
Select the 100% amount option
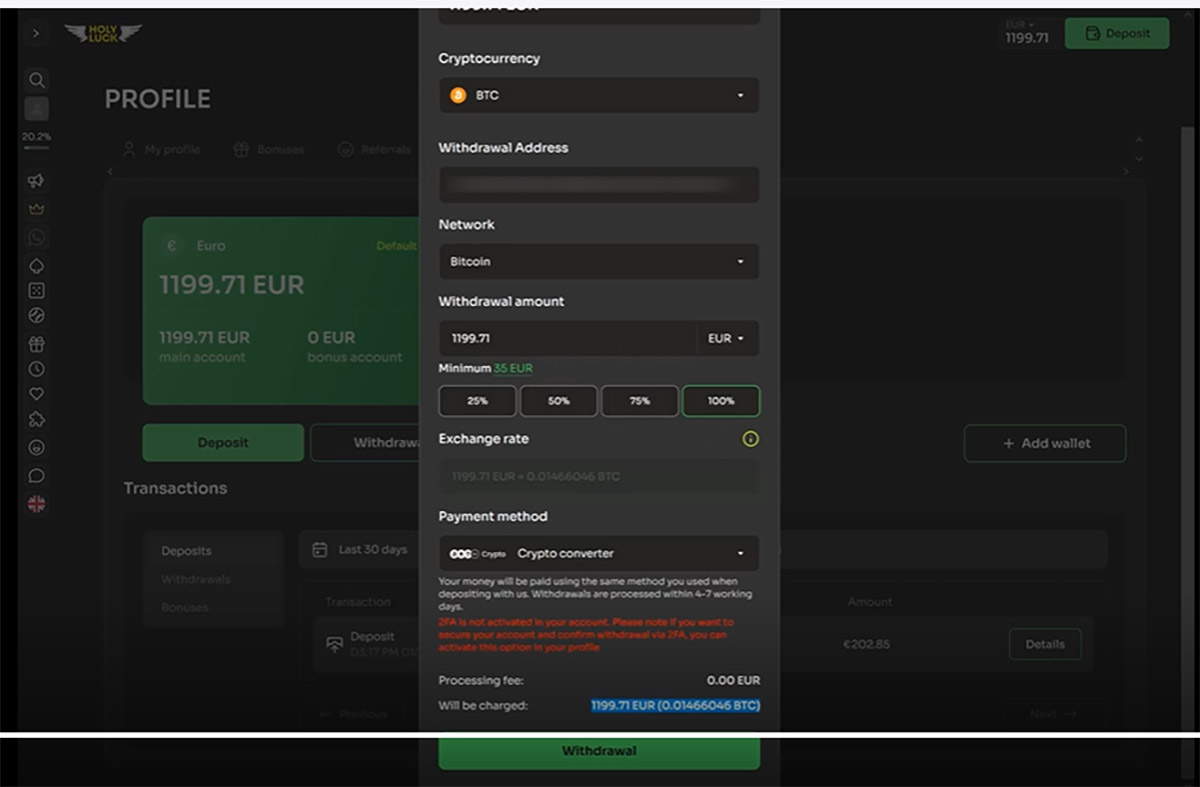[720, 401]
